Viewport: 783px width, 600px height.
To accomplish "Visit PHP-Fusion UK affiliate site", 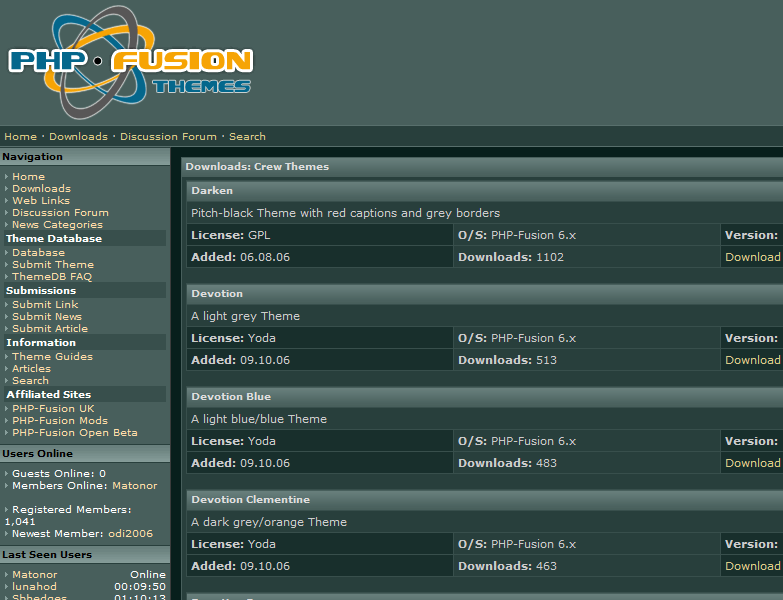I will coord(53,408).
